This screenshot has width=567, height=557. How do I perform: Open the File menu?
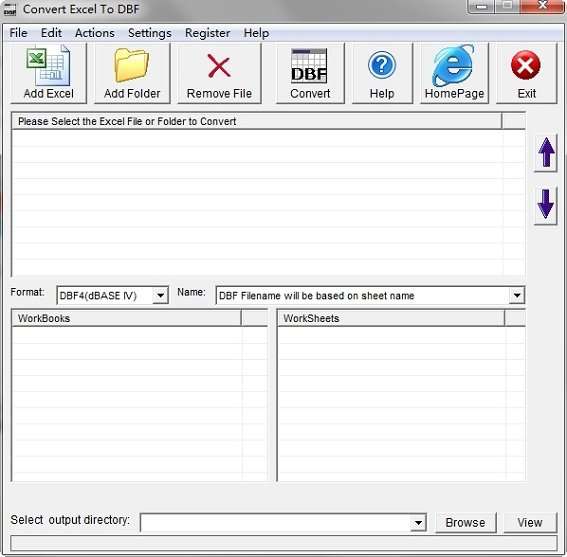tap(18, 33)
